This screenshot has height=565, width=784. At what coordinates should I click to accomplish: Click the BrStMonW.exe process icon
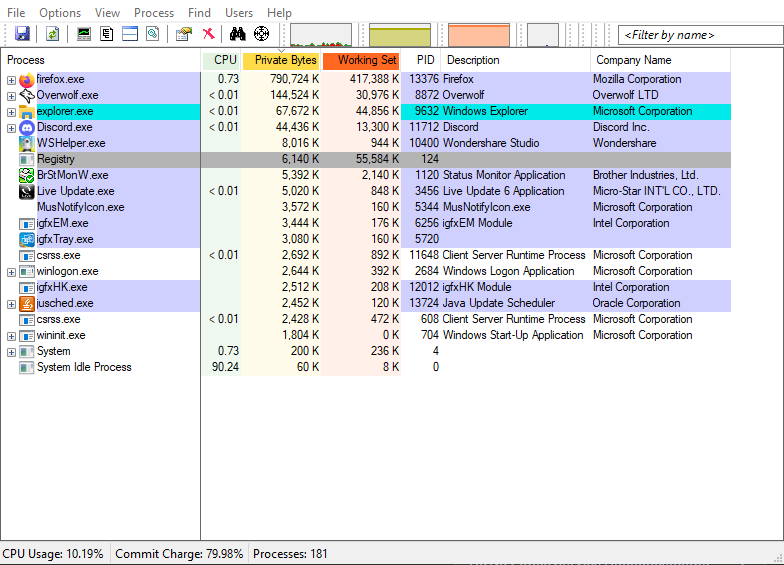[26, 176]
